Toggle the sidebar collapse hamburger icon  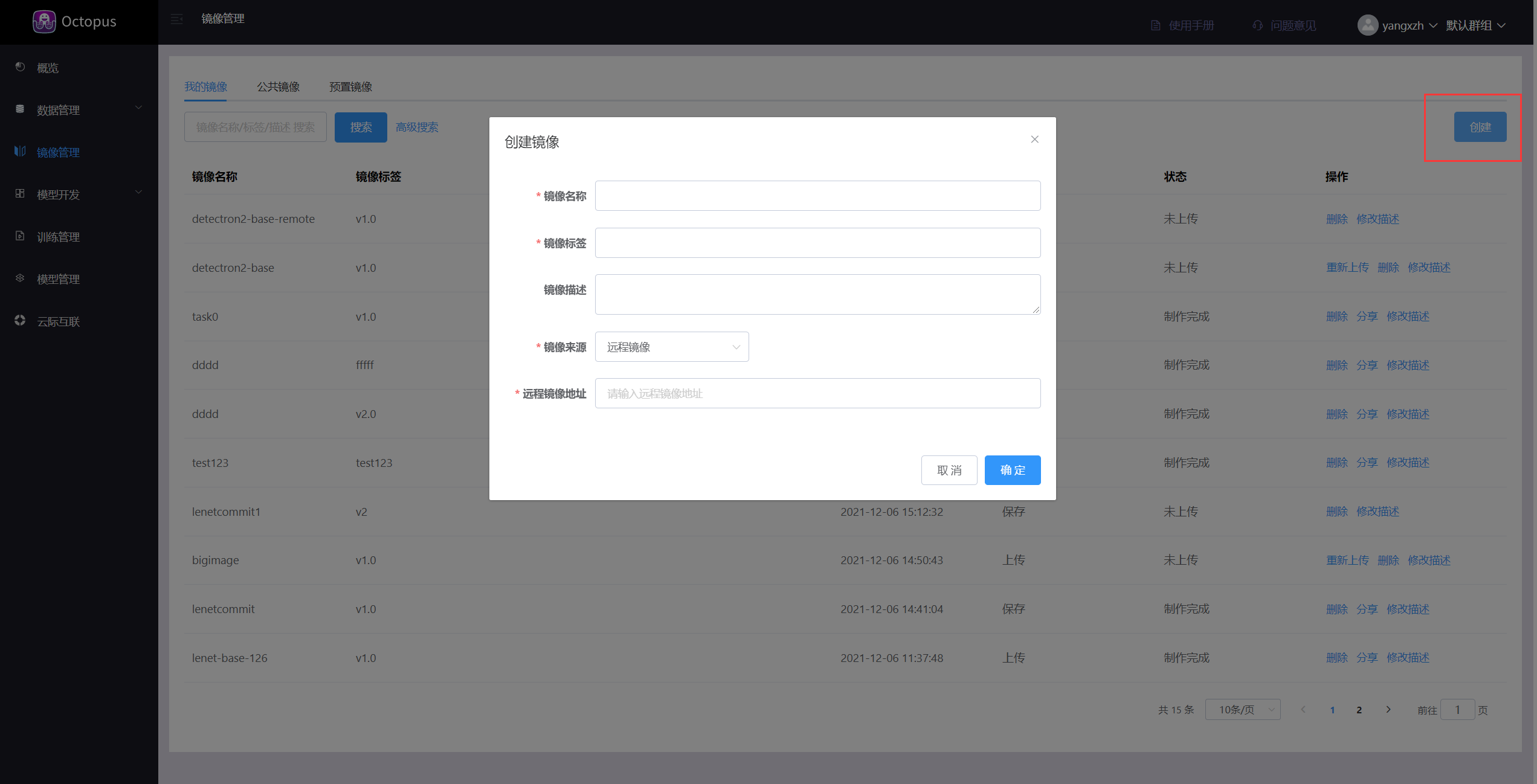[x=176, y=19]
